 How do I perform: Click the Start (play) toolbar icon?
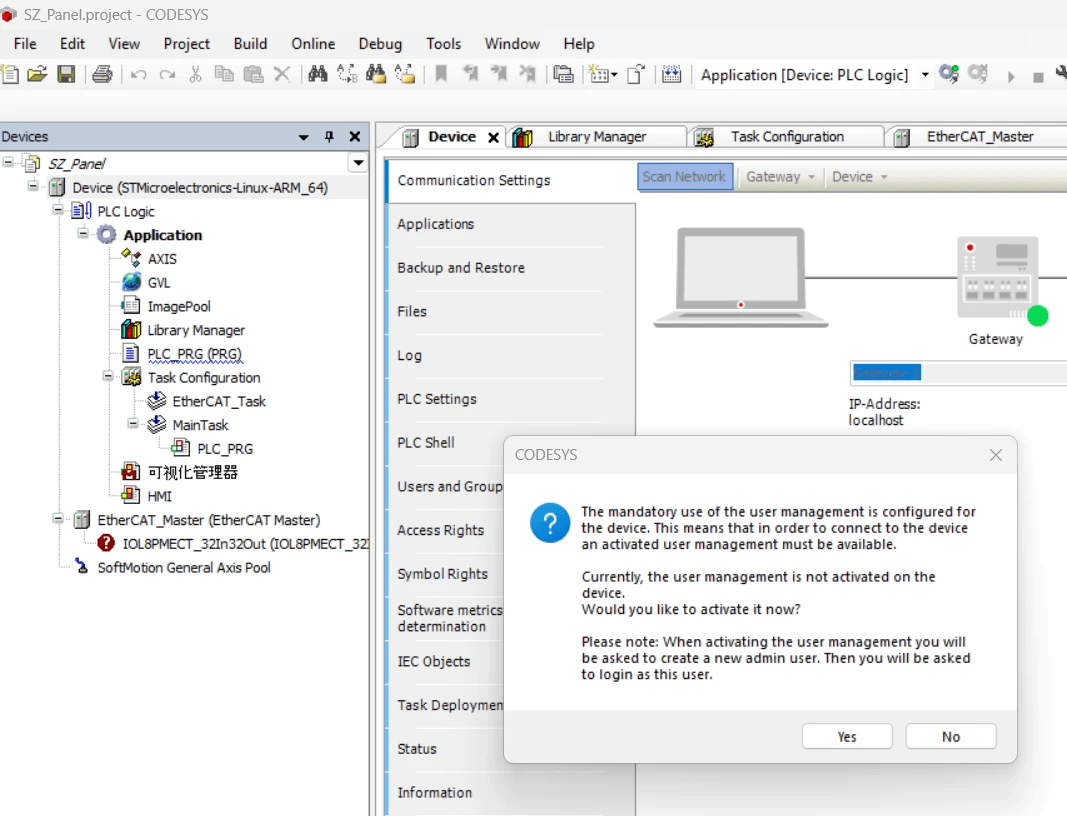1011,77
